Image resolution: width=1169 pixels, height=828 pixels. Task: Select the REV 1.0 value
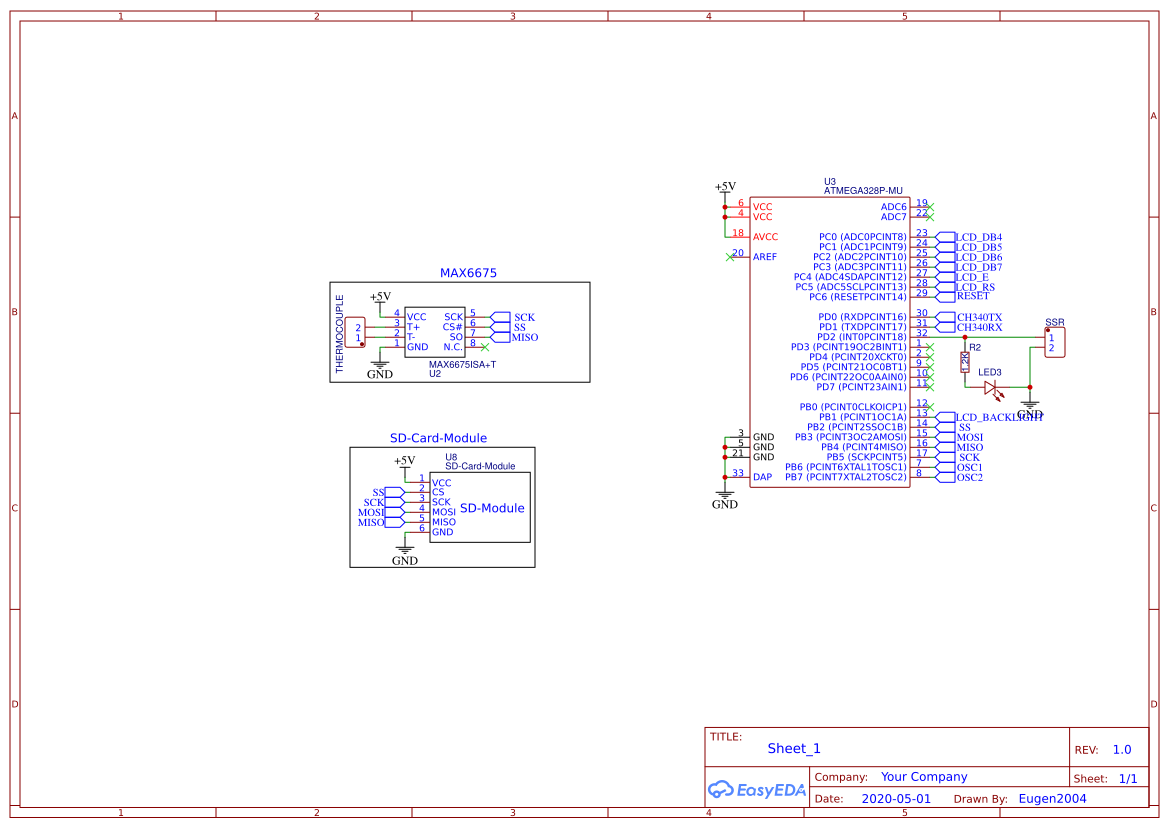point(1120,748)
